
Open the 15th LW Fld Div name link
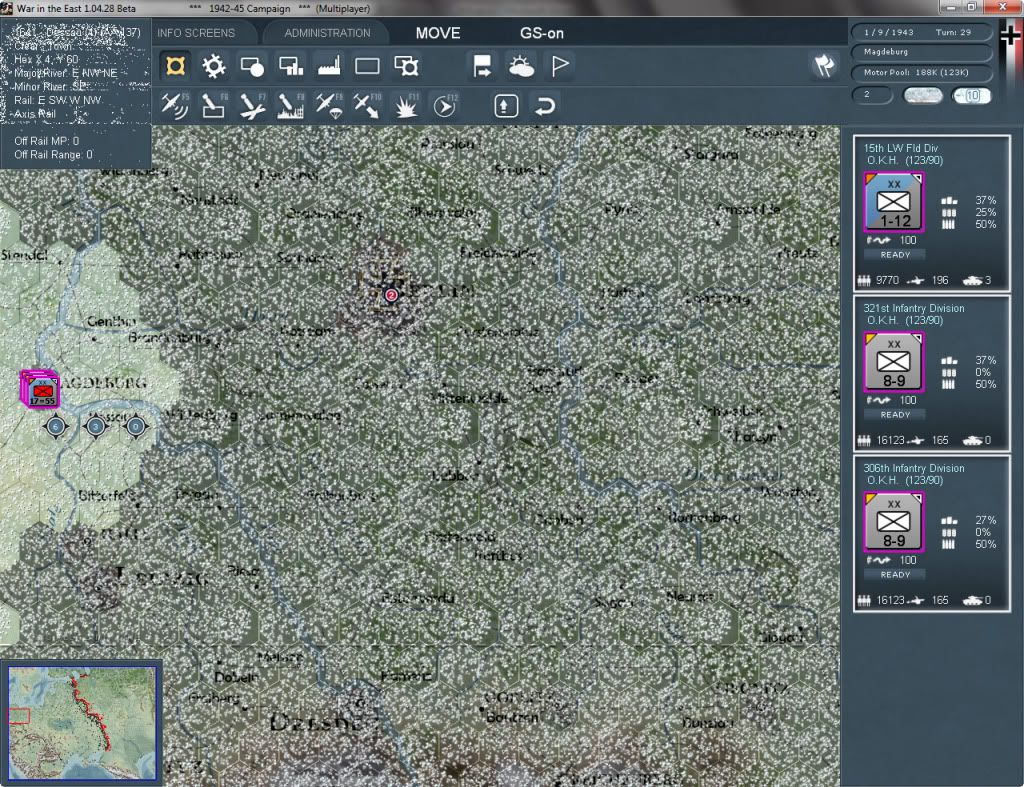901,148
